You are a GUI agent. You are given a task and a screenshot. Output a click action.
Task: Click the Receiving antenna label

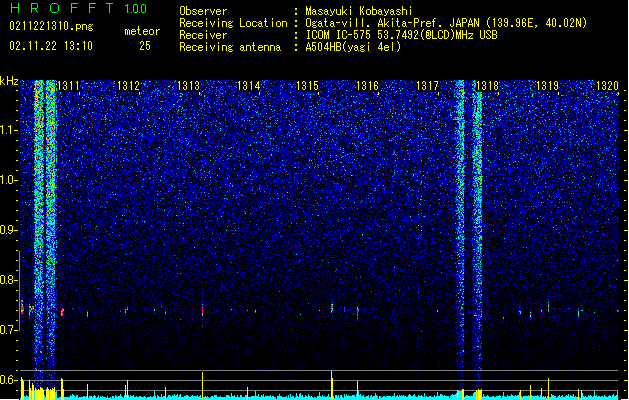point(230,47)
